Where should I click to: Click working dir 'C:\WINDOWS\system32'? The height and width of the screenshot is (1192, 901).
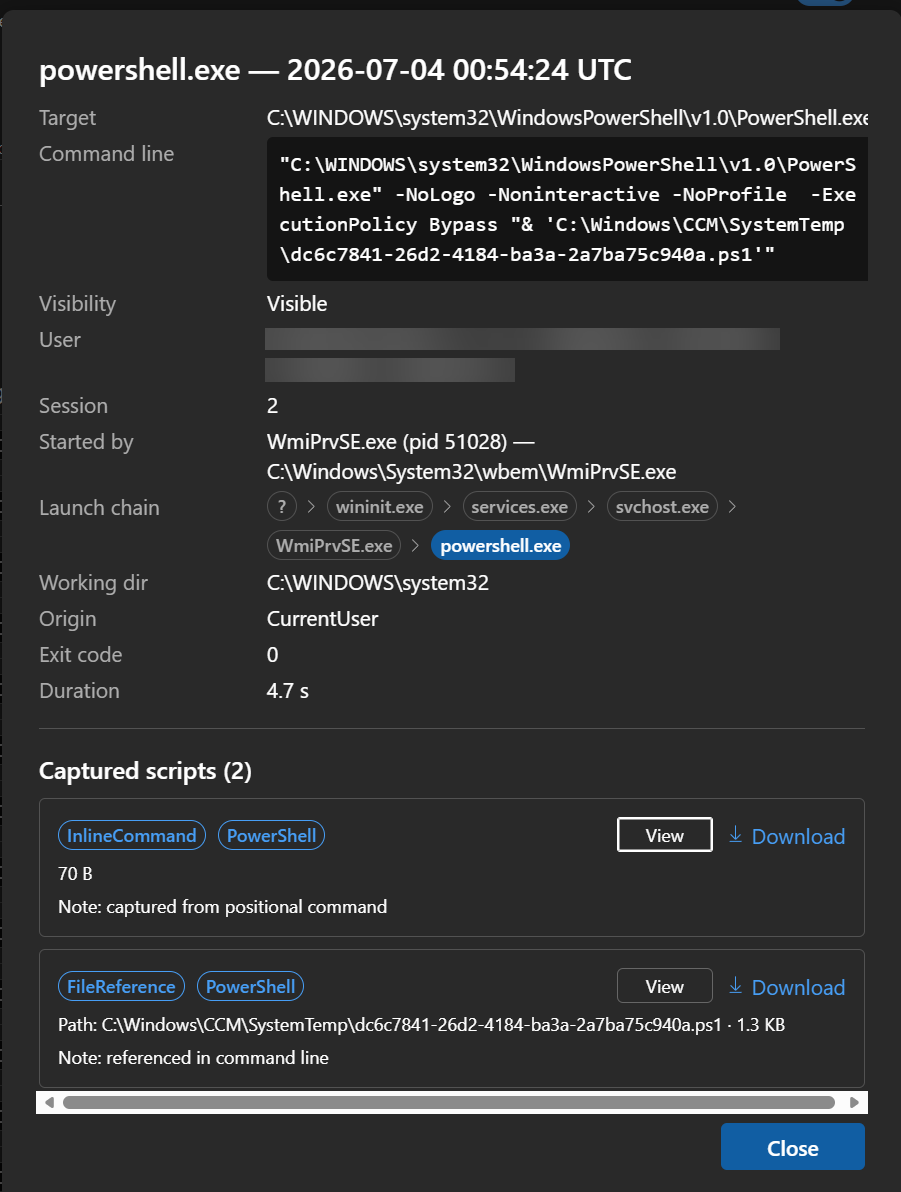click(x=378, y=582)
